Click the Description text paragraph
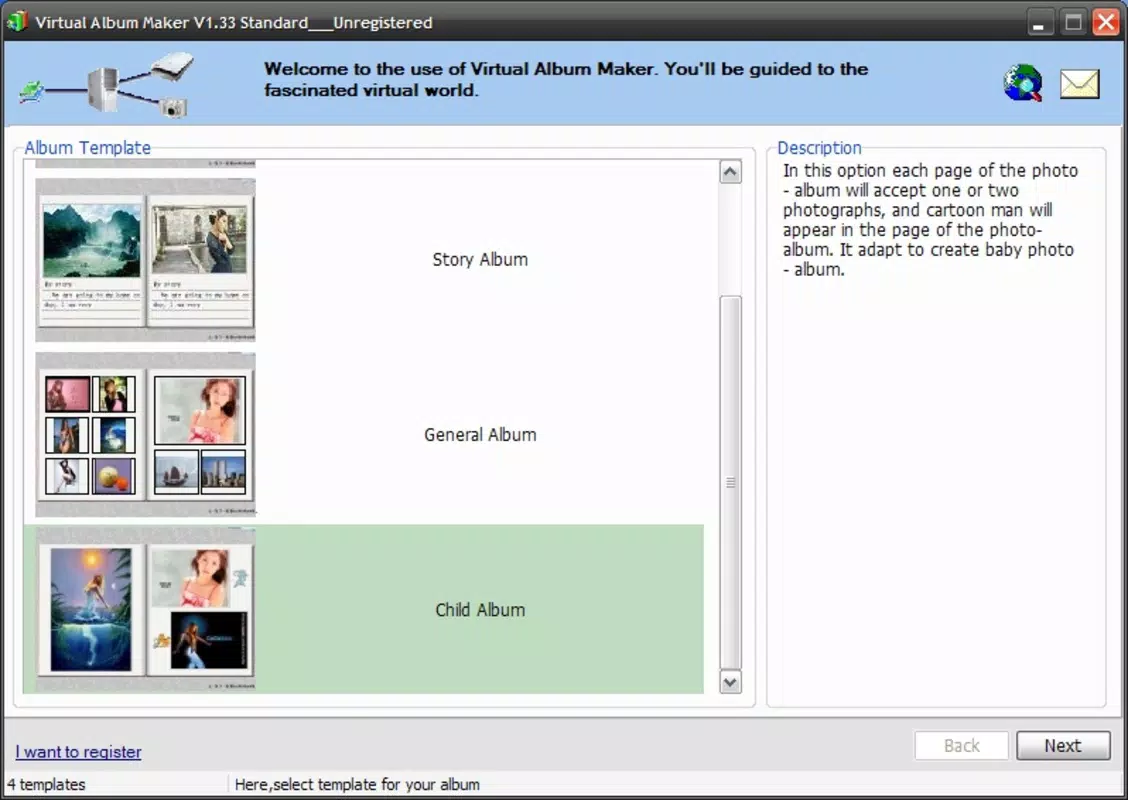Image resolution: width=1128 pixels, height=800 pixels. [930, 220]
